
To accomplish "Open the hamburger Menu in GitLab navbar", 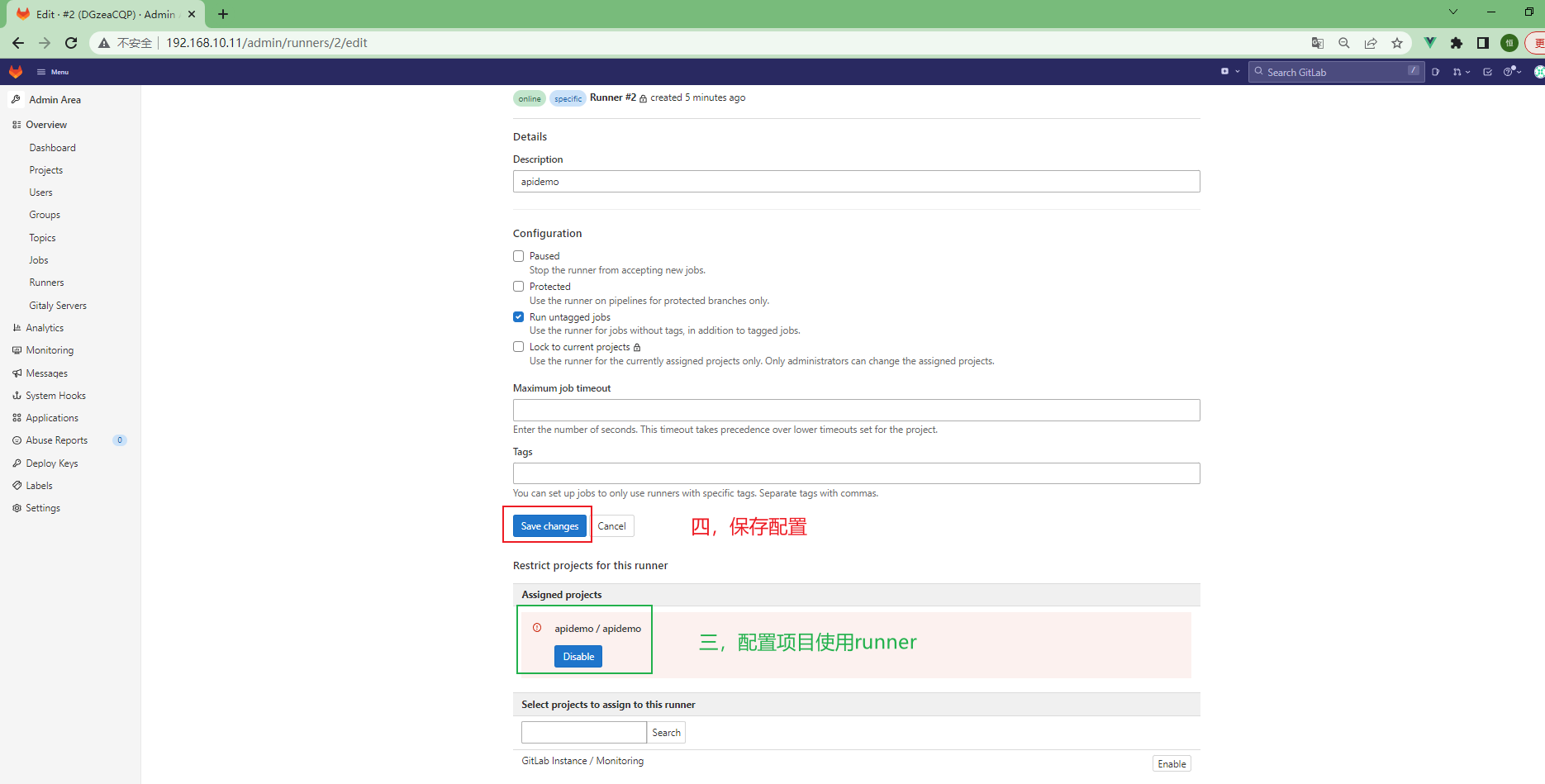I will 53,72.
